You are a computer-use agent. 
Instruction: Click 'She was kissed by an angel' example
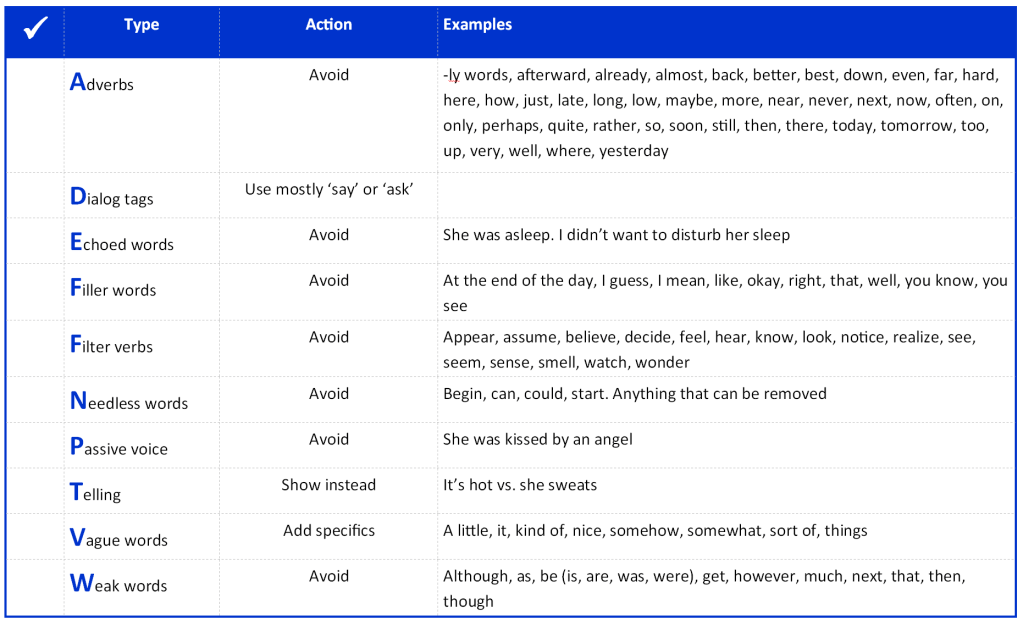537,439
